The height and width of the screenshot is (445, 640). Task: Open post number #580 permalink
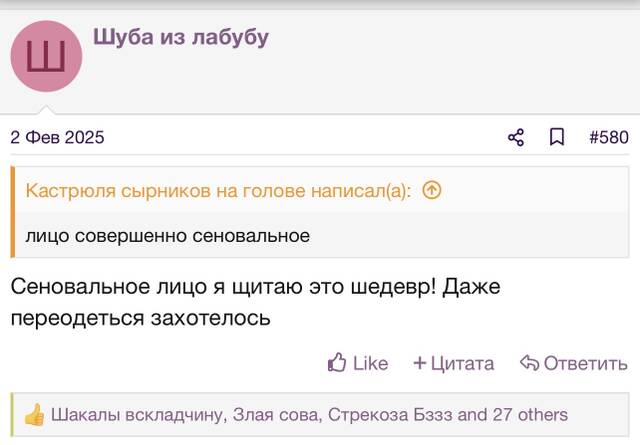click(x=609, y=137)
